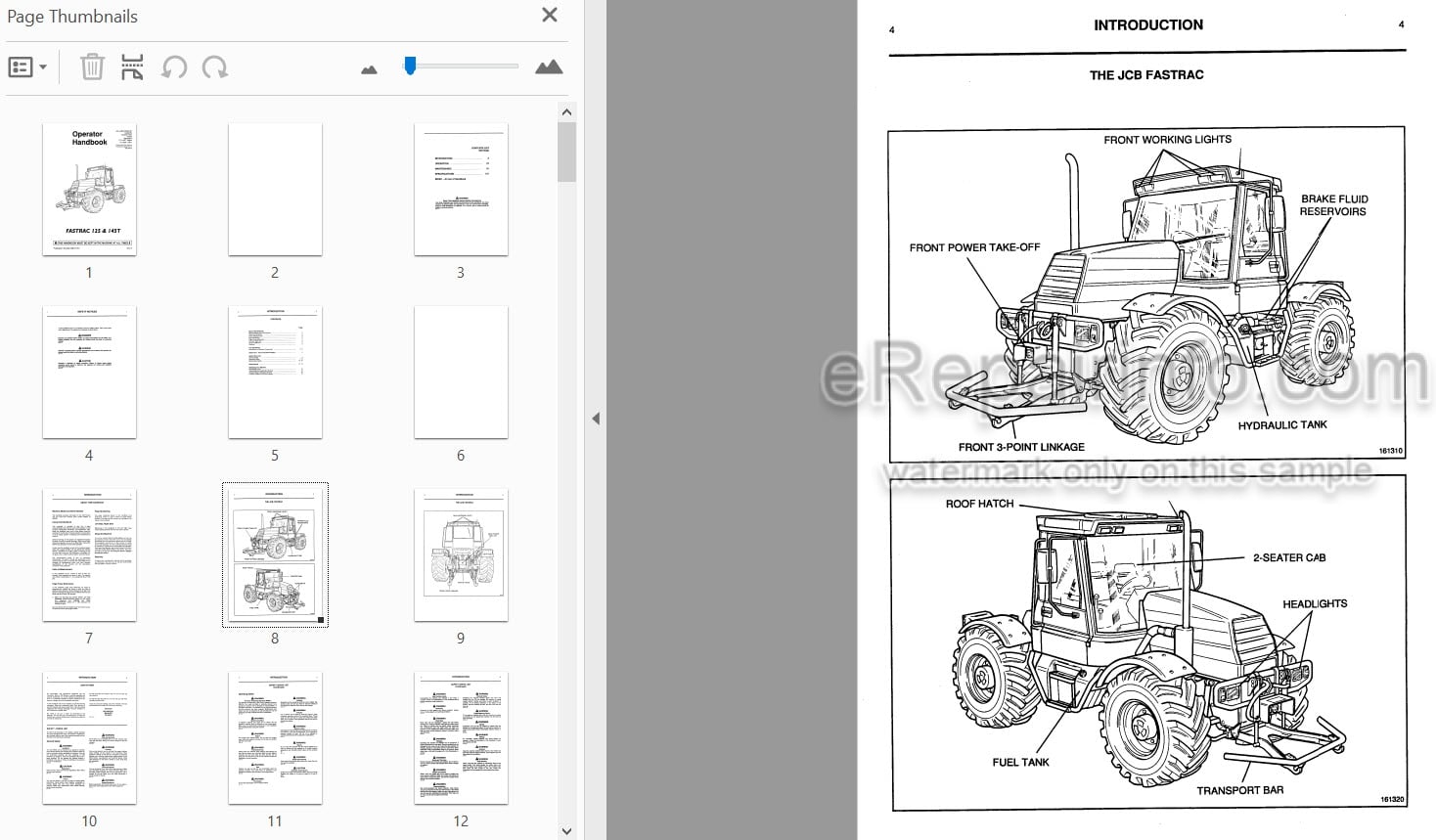The height and width of the screenshot is (840, 1436).
Task: Open the thumbnail options menu dropdown
Action: pos(27,67)
